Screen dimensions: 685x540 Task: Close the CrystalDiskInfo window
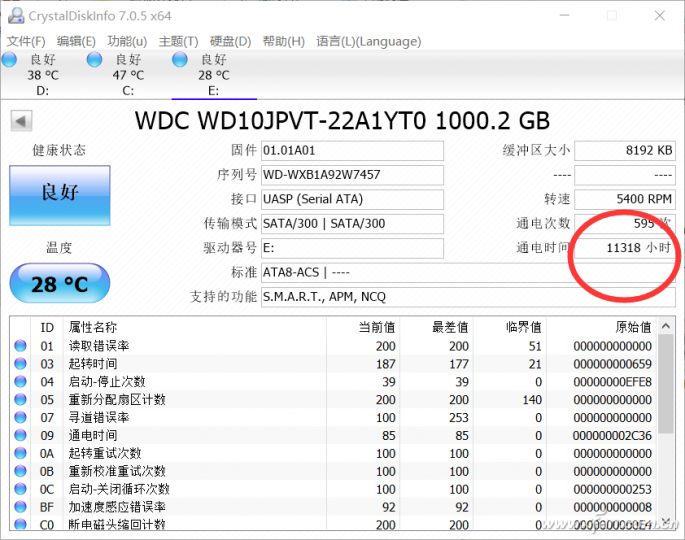660,16
